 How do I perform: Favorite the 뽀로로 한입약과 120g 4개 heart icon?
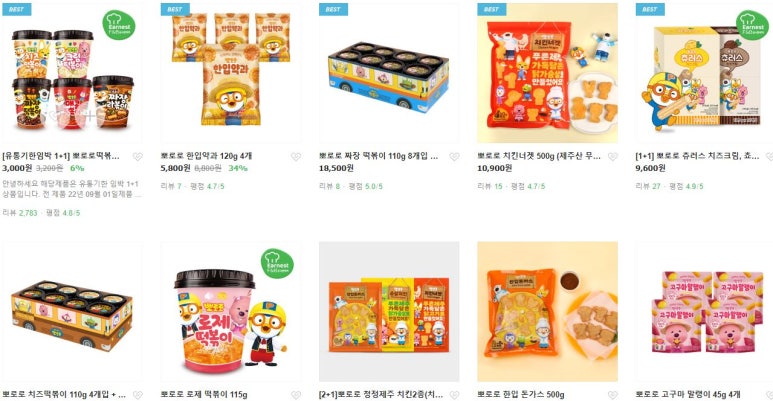296,156
